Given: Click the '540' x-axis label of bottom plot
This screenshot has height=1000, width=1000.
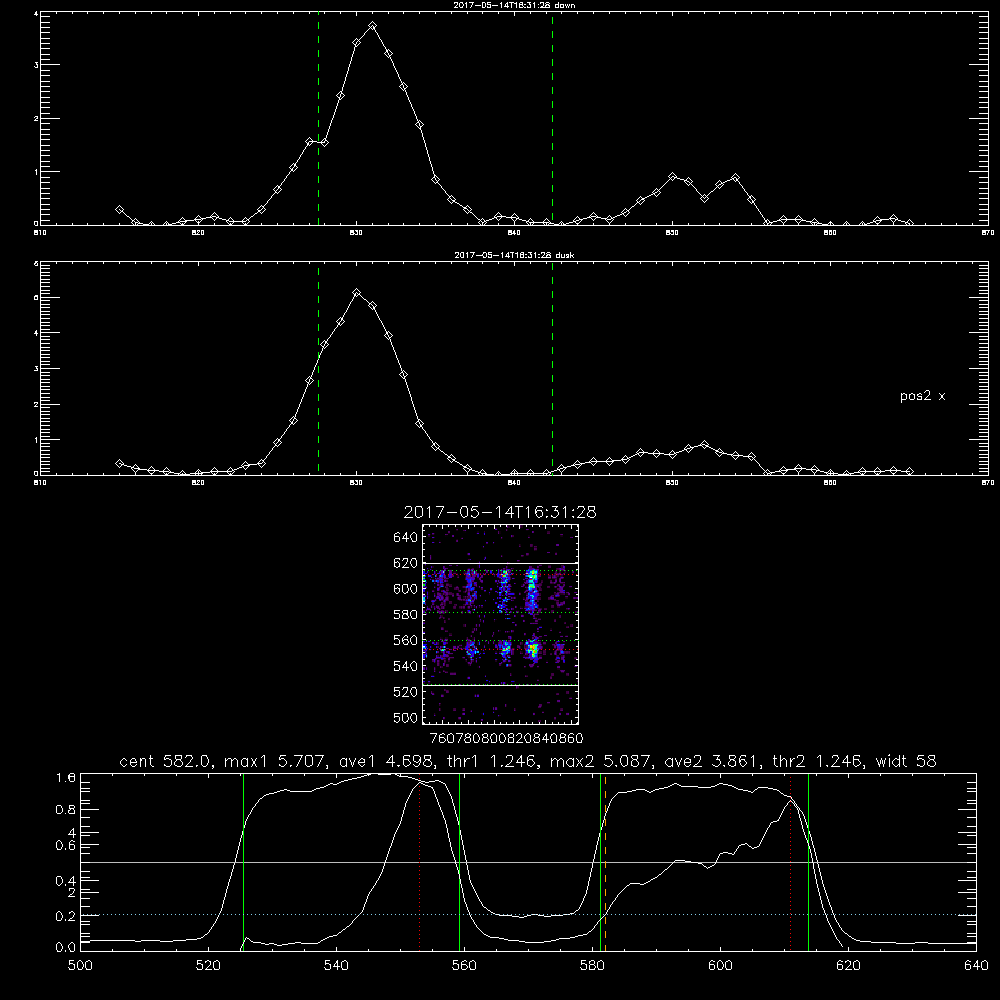Looking at the screenshot, I should point(336,966).
